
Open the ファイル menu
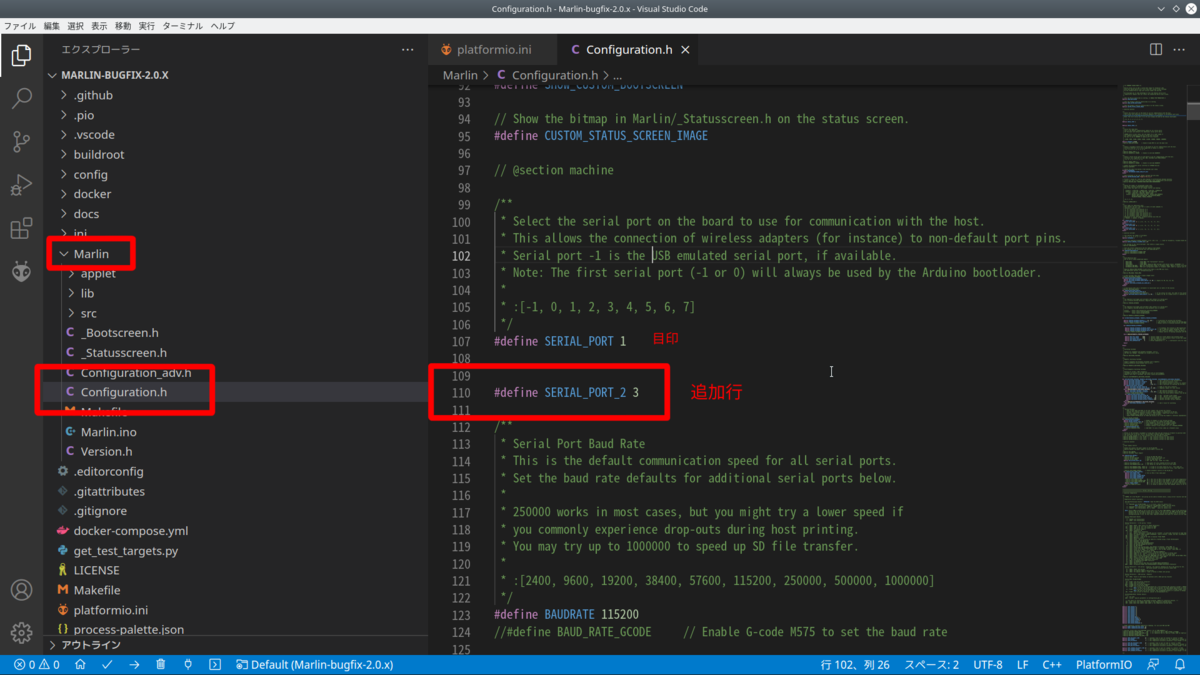click(x=20, y=25)
